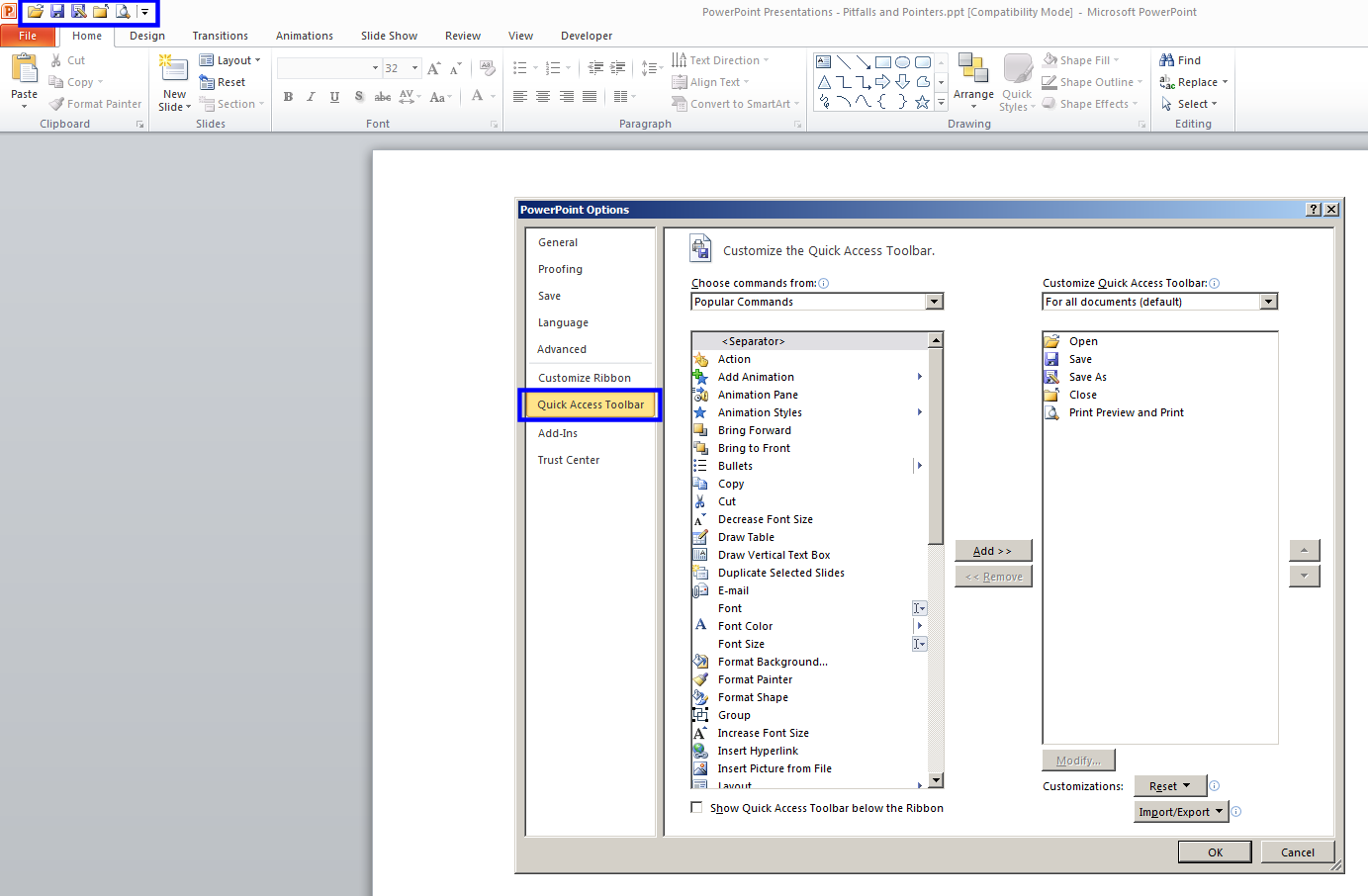Screen dimensions: 1368x896
Task: Toggle Underline formatting in Font group
Action: pyautogui.click(x=334, y=97)
